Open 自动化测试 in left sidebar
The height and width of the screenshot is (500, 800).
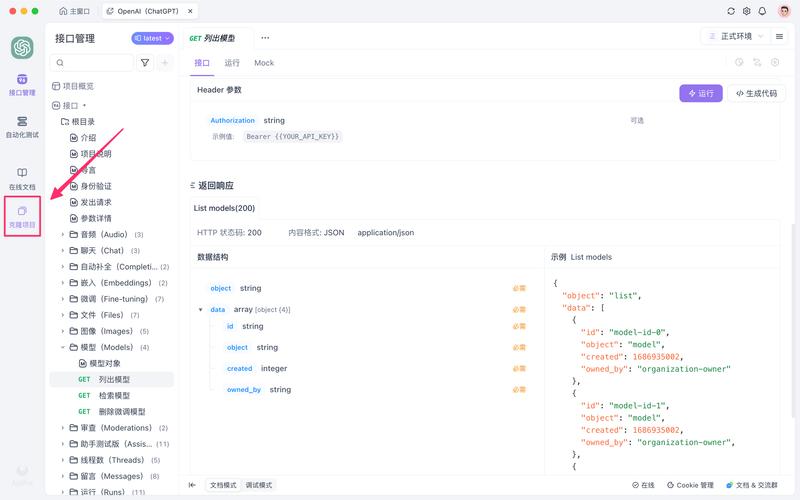(22, 127)
